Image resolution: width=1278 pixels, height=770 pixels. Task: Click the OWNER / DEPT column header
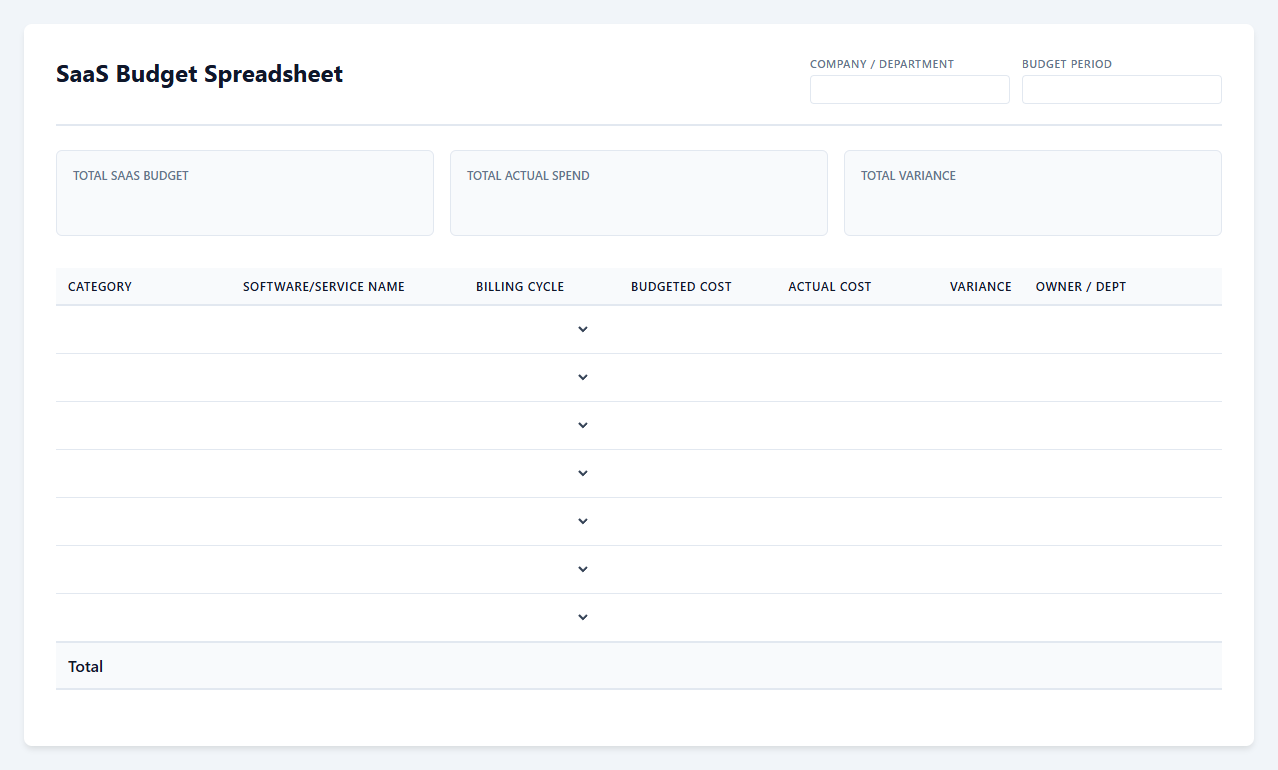click(x=1081, y=287)
